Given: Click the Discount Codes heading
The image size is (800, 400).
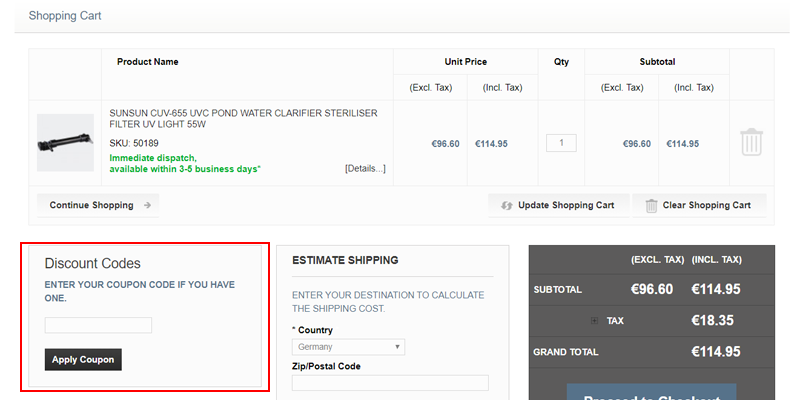Looking at the screenshot, I should click(x=92, y=264).
